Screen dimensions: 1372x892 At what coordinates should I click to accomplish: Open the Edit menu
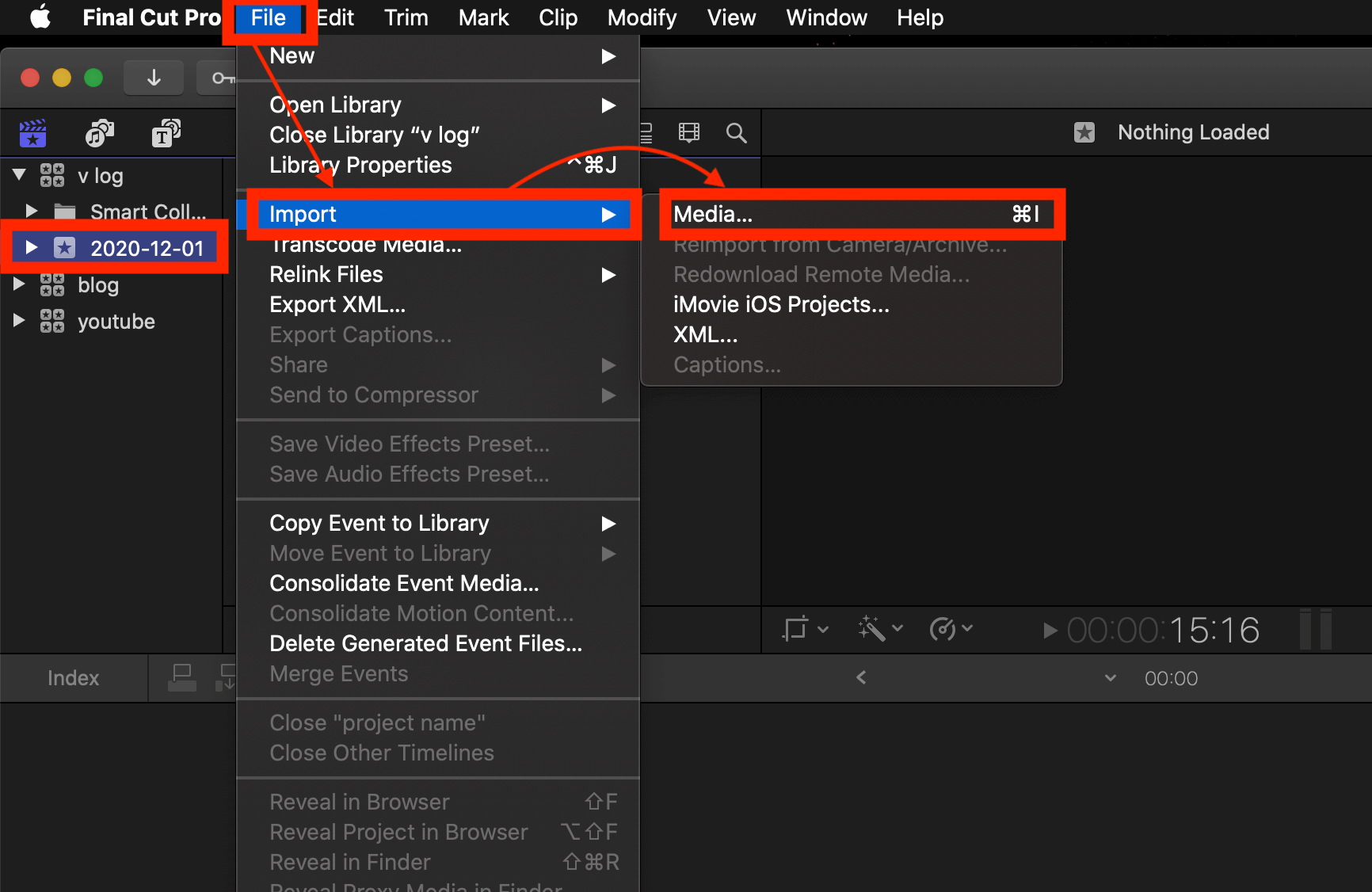[335, 17]
